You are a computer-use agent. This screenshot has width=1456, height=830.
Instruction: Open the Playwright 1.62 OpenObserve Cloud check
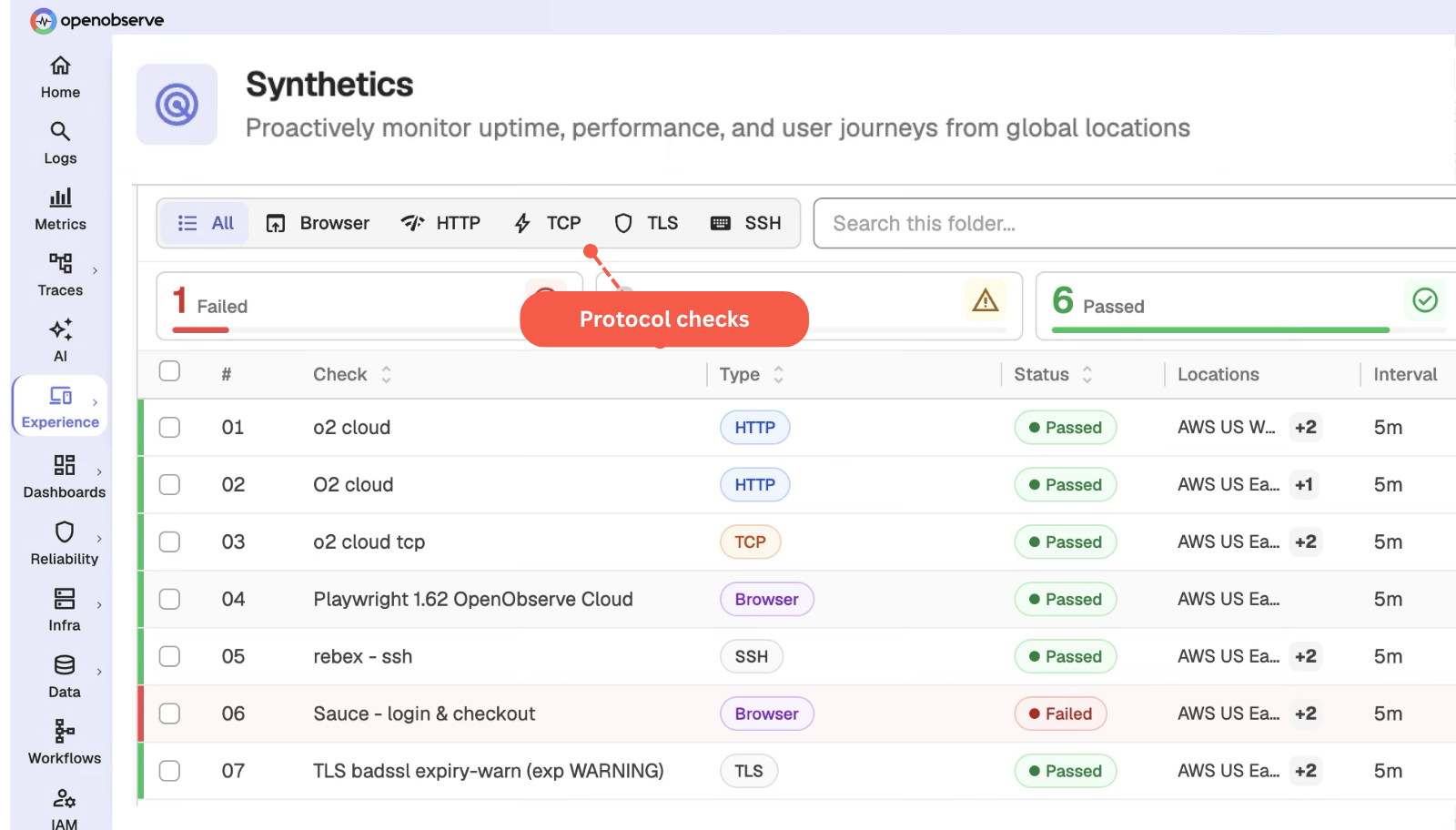(473, 600)
